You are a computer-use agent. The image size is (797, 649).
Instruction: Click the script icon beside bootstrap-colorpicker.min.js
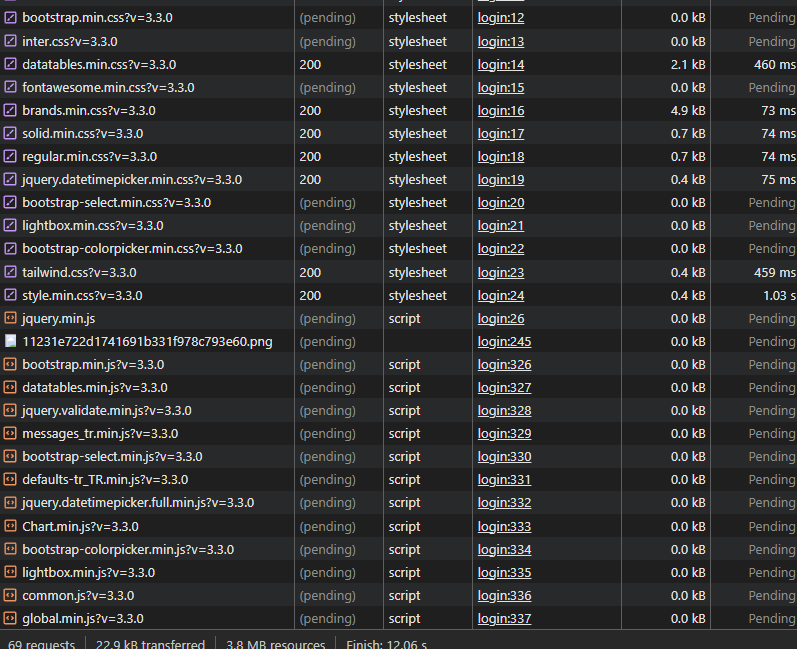pos(10,549)
